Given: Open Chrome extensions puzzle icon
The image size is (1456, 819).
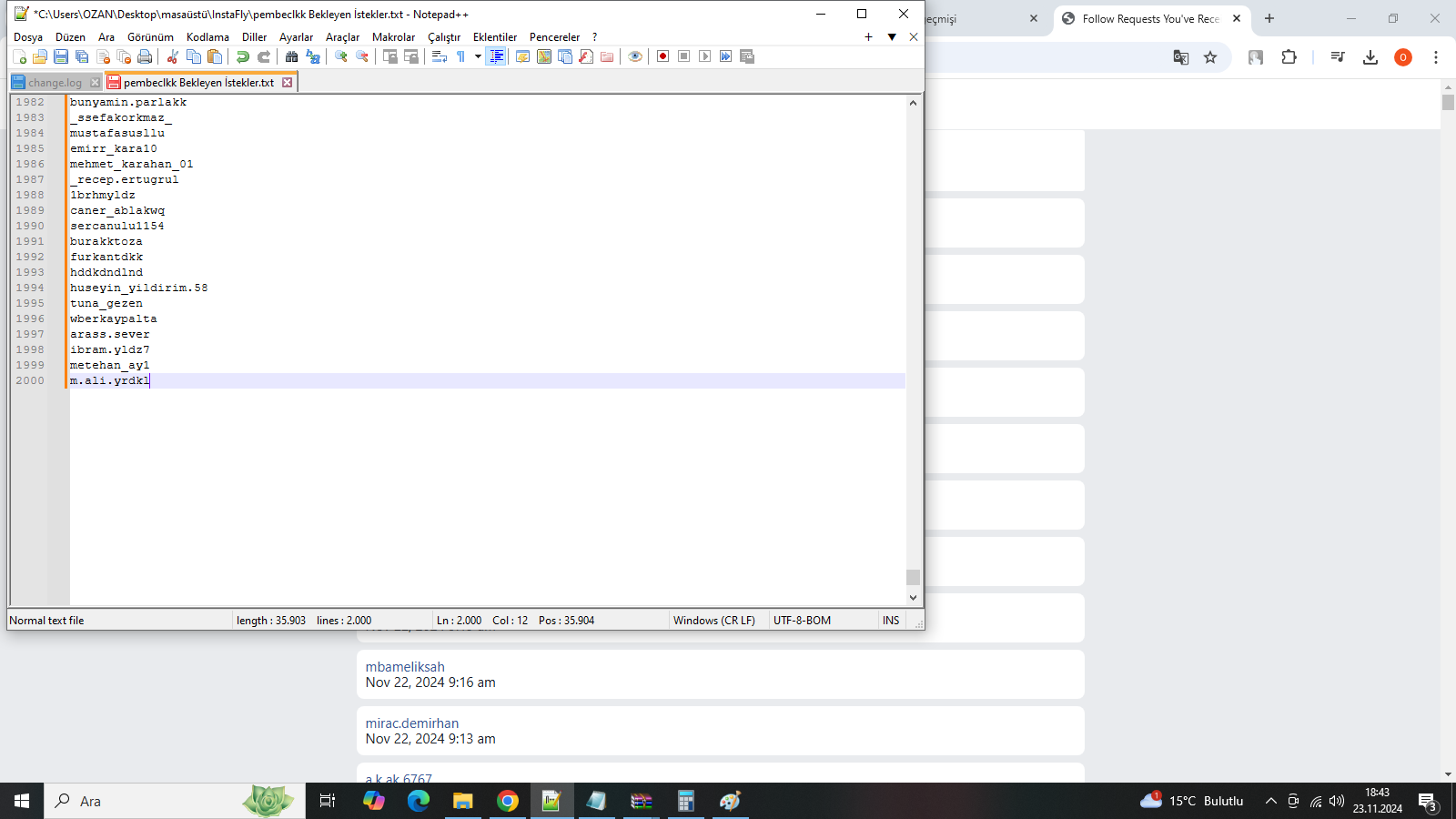Looking at the screenshot, I should pyautogui.click(x=1289, y=57).
